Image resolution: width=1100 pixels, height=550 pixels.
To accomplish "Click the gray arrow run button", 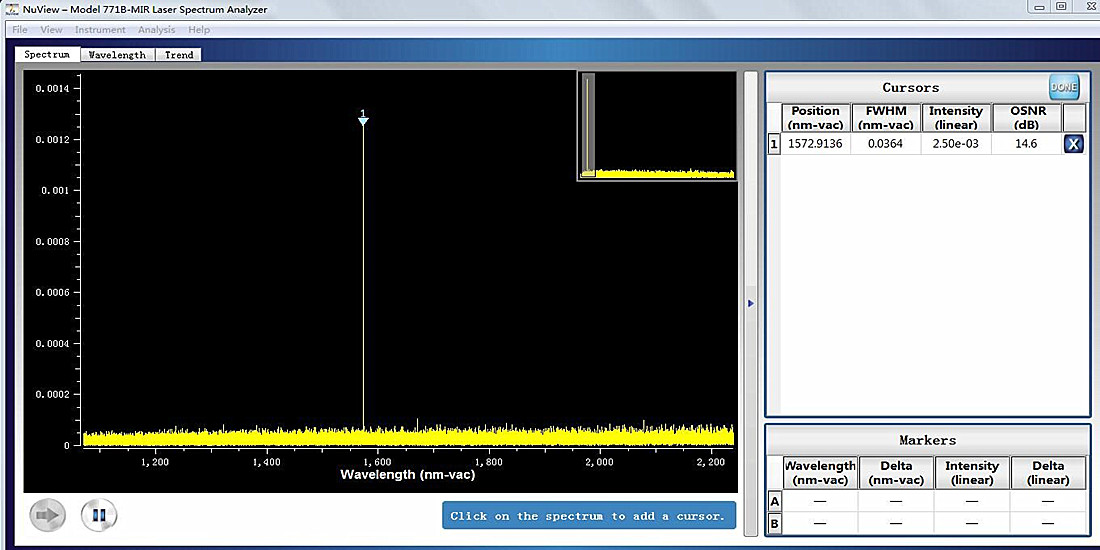I will [x=47, y=515].
